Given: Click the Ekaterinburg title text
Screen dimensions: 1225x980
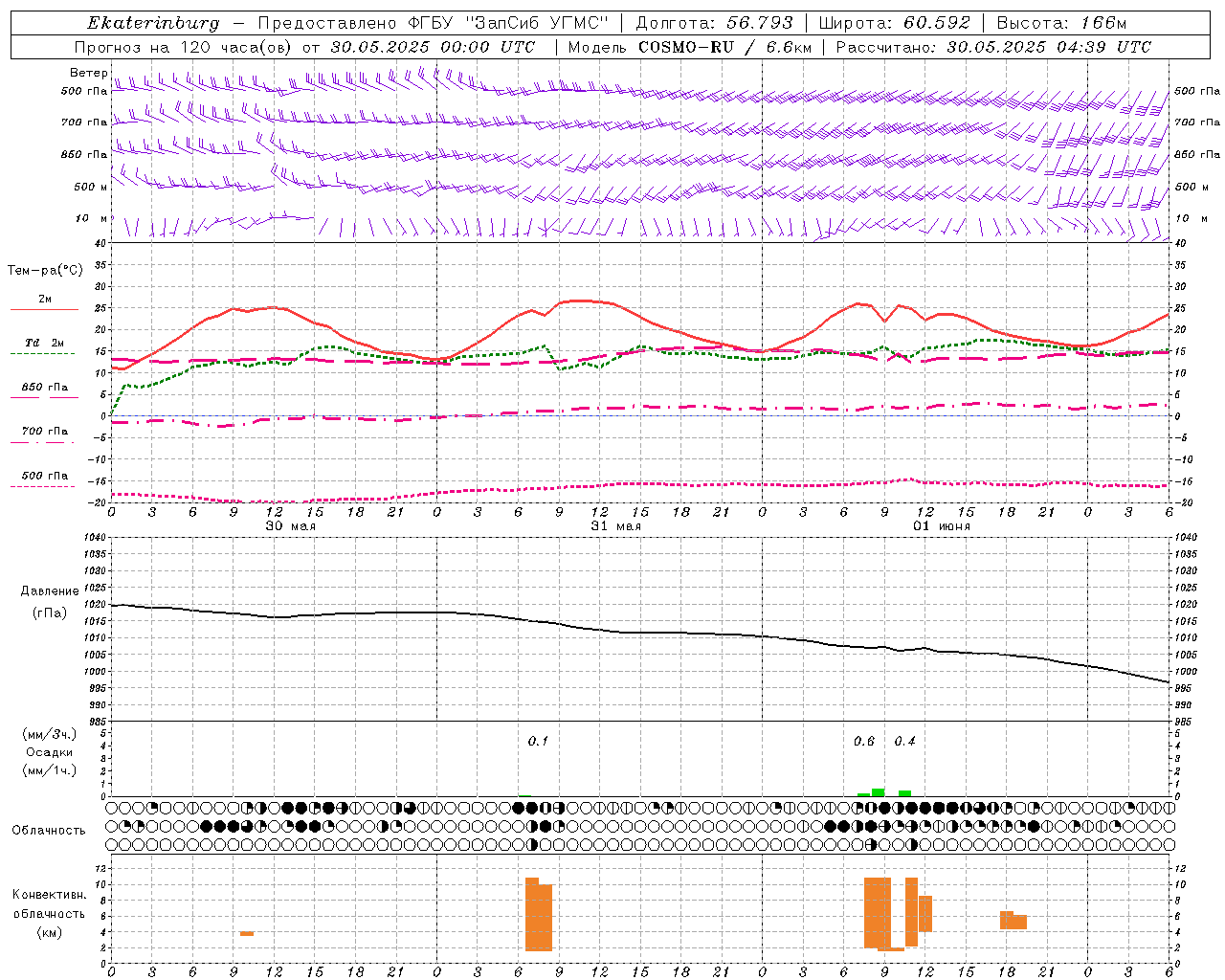Looking at the screenshot, I should click(x=153, y=23).
